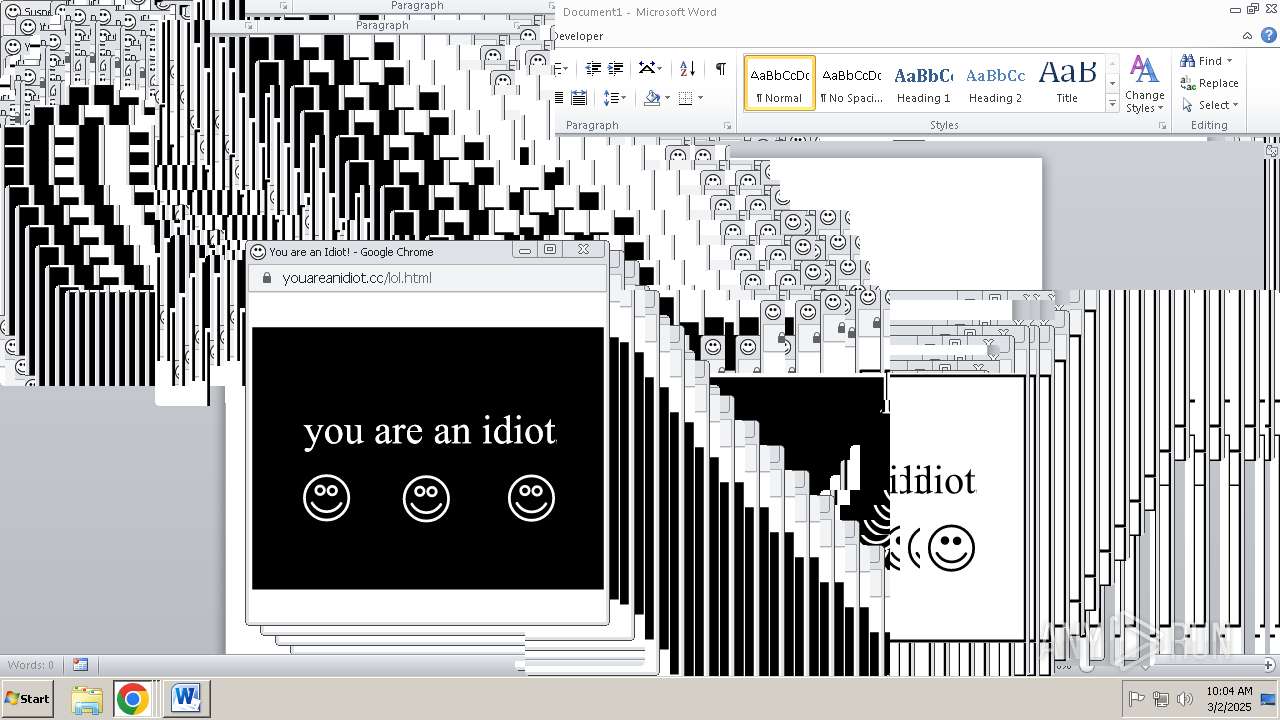
Task: Click the right smiley face on the black page
Action: click(531, 498)
